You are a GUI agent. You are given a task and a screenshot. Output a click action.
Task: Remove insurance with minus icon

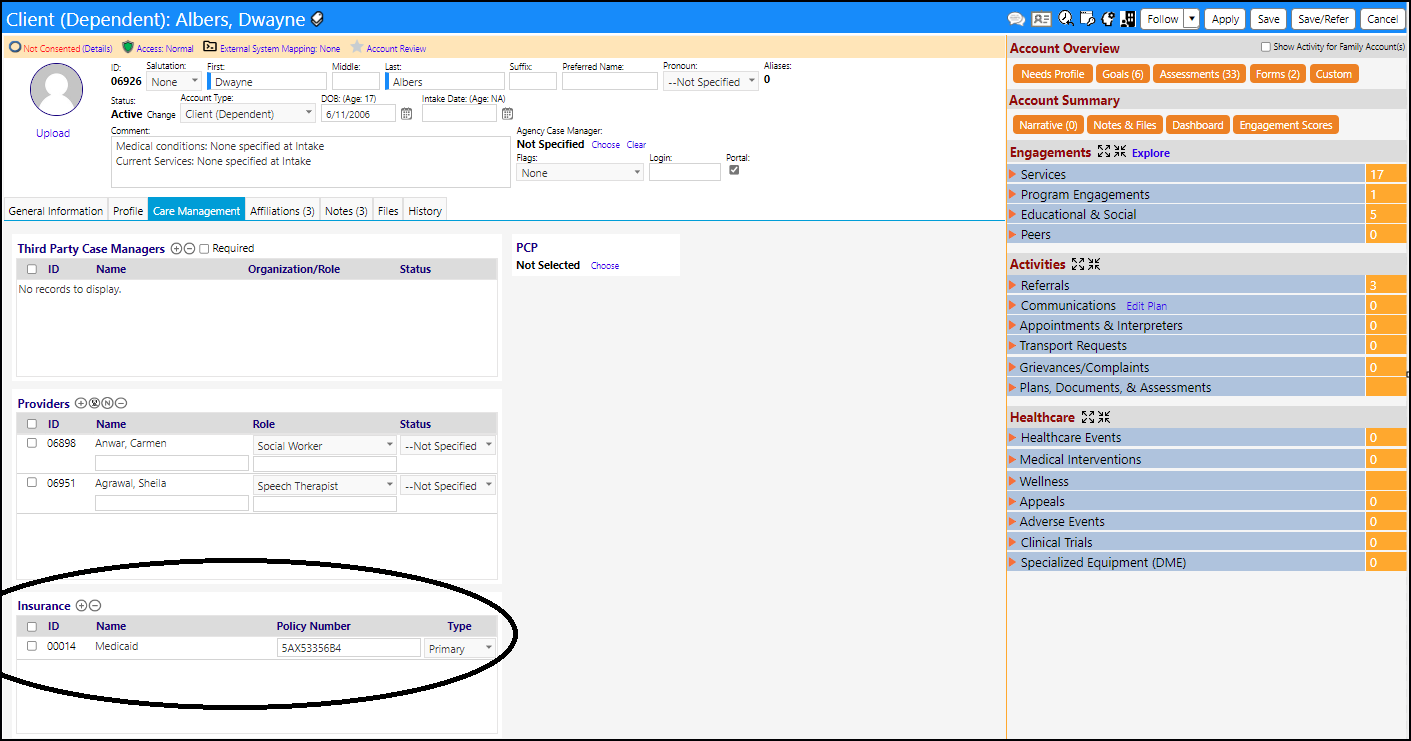coord(95,605)
